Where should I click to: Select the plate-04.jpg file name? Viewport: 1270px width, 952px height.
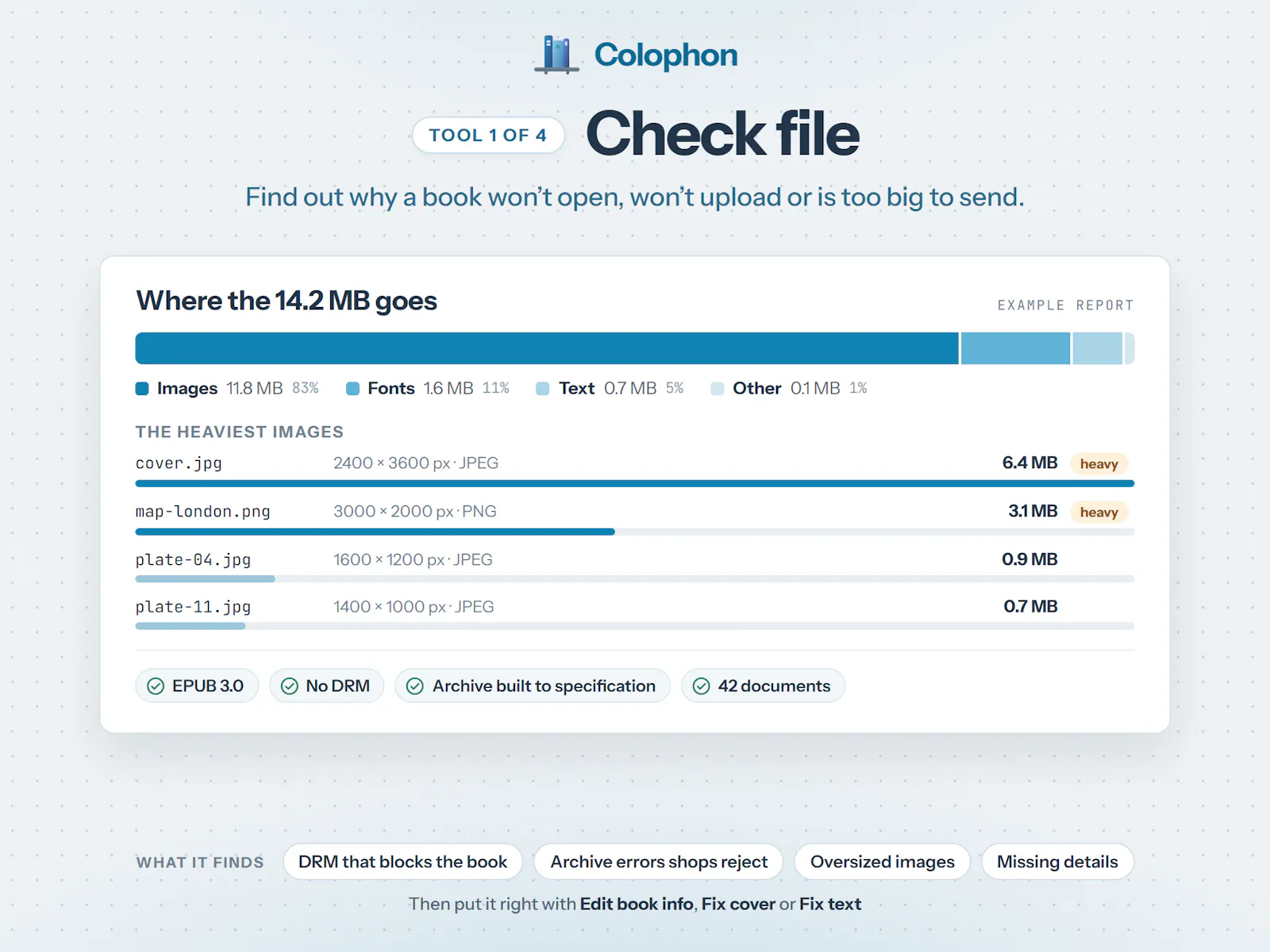(193, 560)
